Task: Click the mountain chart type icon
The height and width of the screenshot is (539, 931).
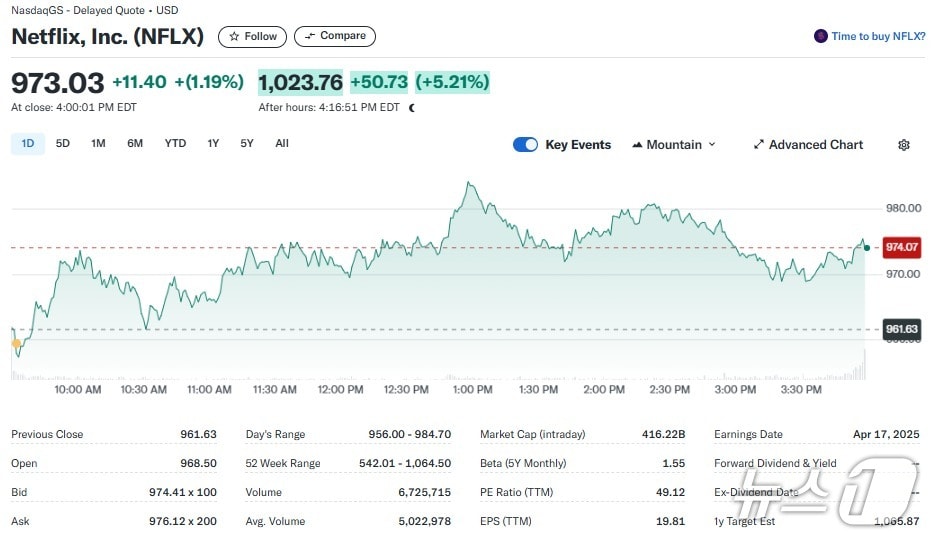Action: click(x=637, y=145)
